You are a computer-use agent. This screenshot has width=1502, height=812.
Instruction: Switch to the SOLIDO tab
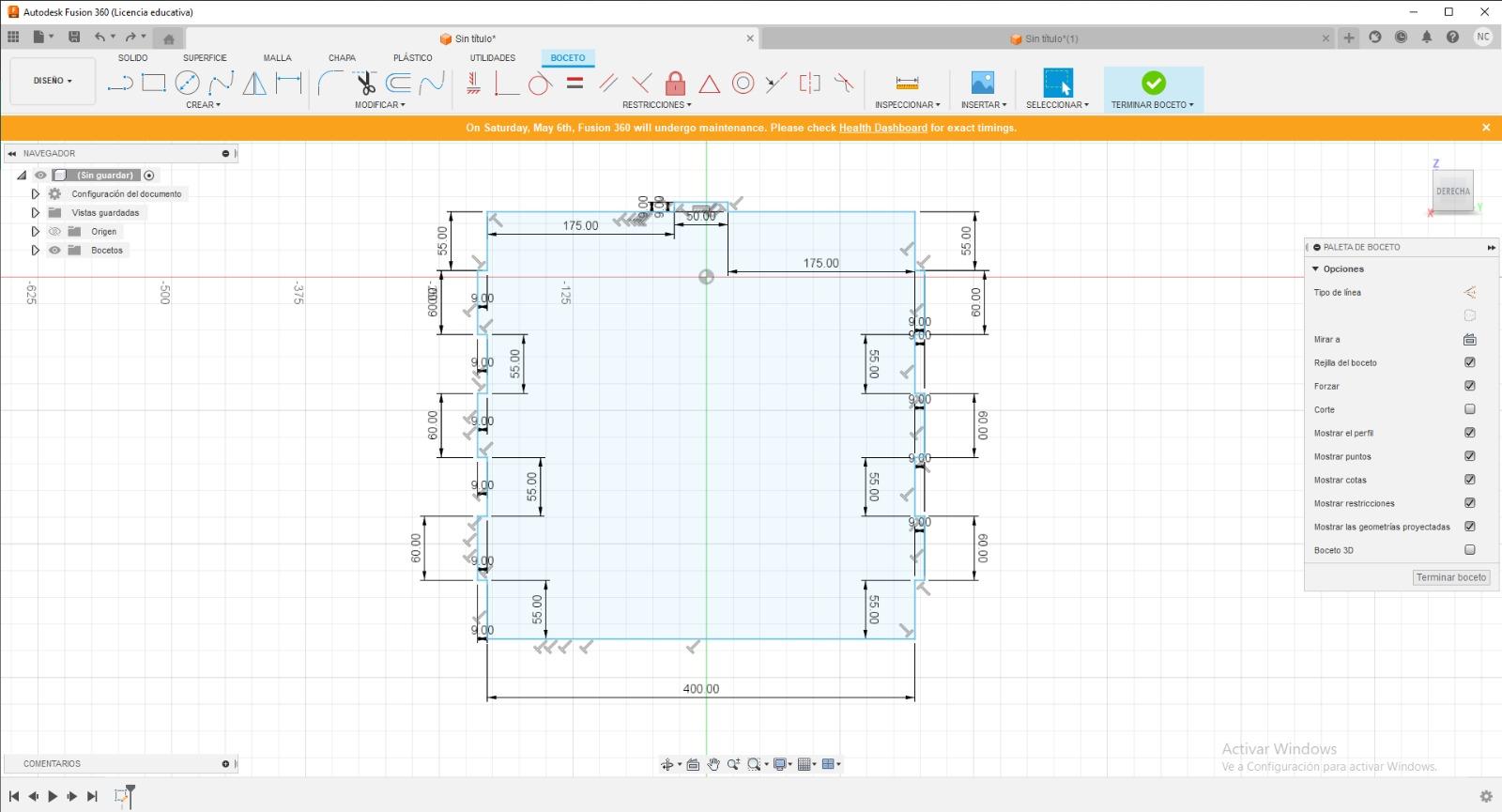132,58
